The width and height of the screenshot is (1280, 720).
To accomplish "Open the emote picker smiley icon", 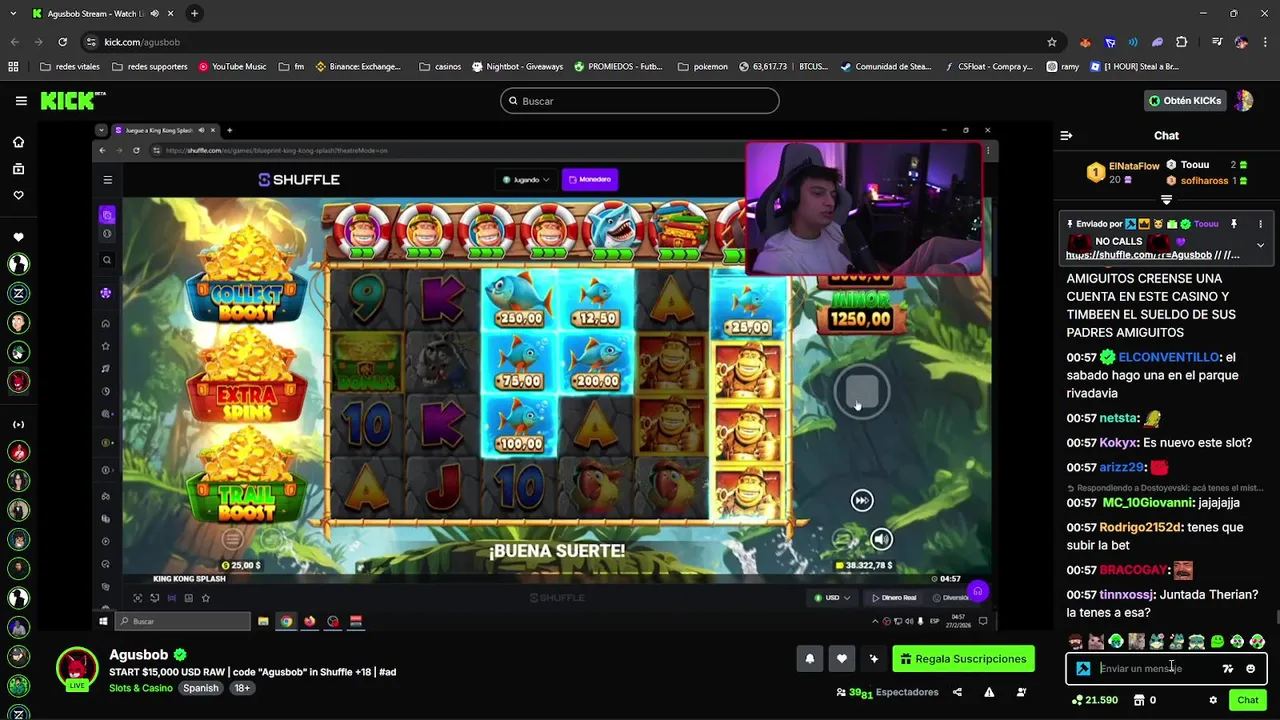I will (1250, 669).
